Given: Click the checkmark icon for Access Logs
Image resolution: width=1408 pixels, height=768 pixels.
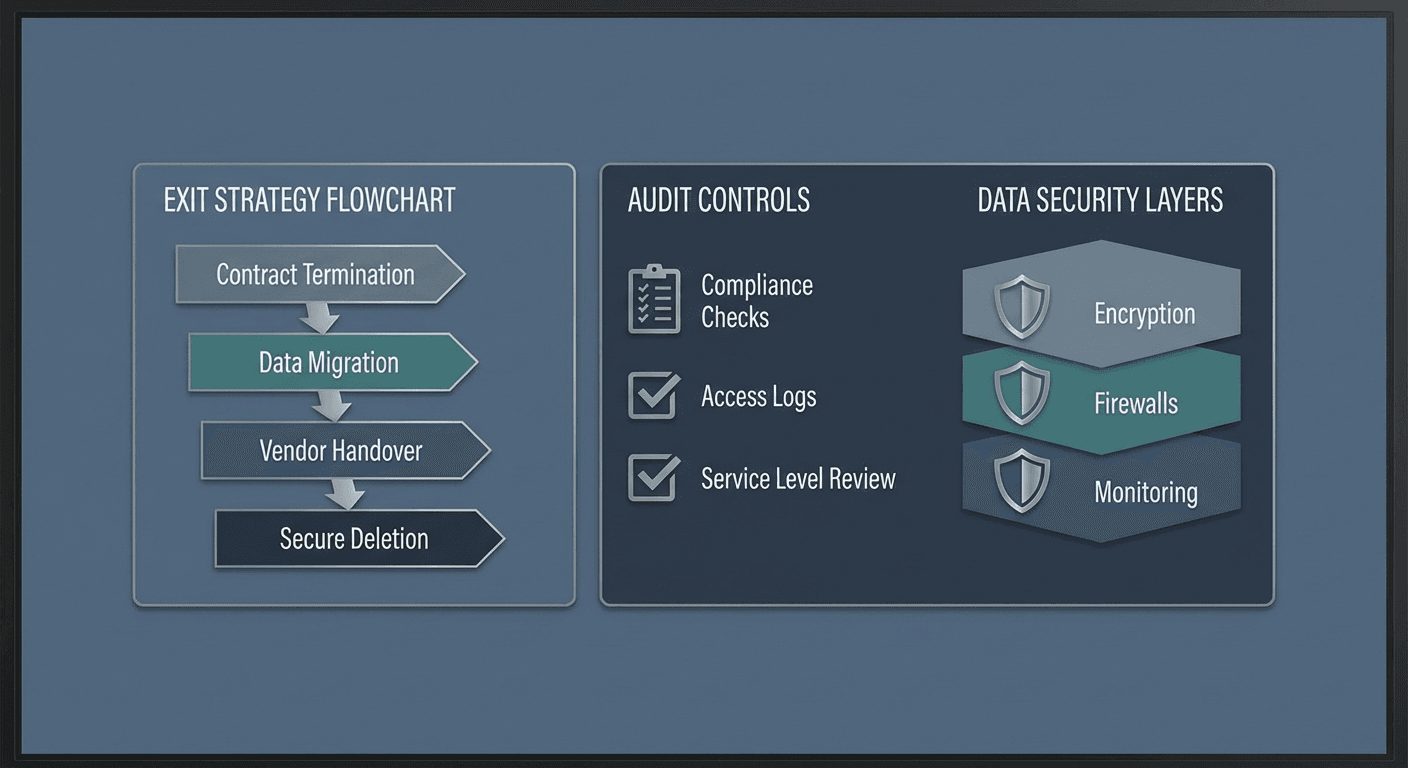Looking at the screenshot, I should (x=652, y=396).
